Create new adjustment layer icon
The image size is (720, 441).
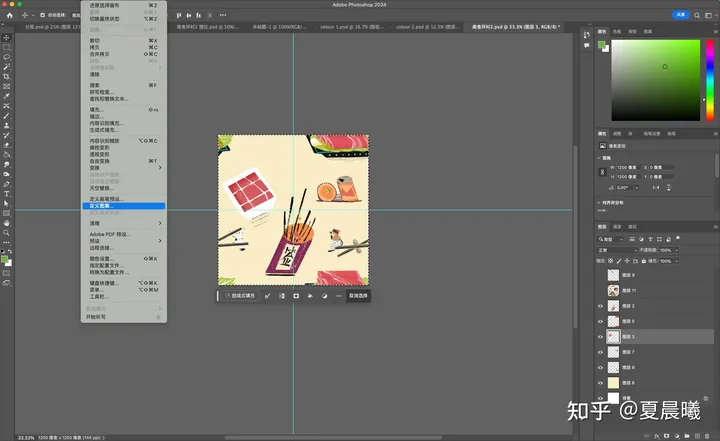(676, 435)
